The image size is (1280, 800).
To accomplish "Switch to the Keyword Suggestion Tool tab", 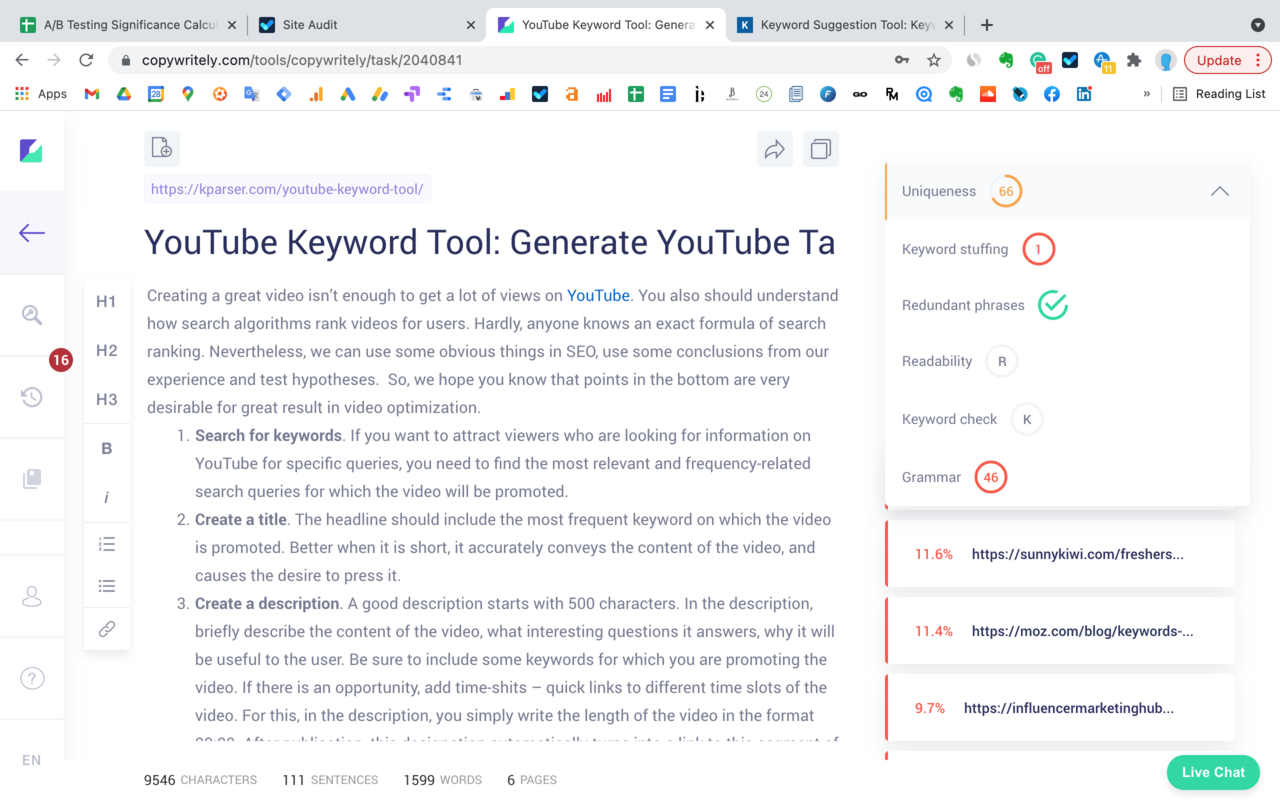I will [840, 24].
